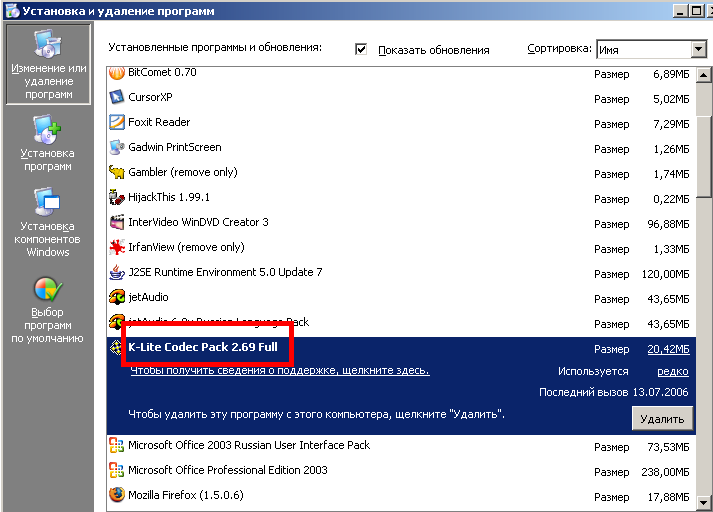
Task: Click the K-Lite Codec Pack icon
Action: click(116, 347)
